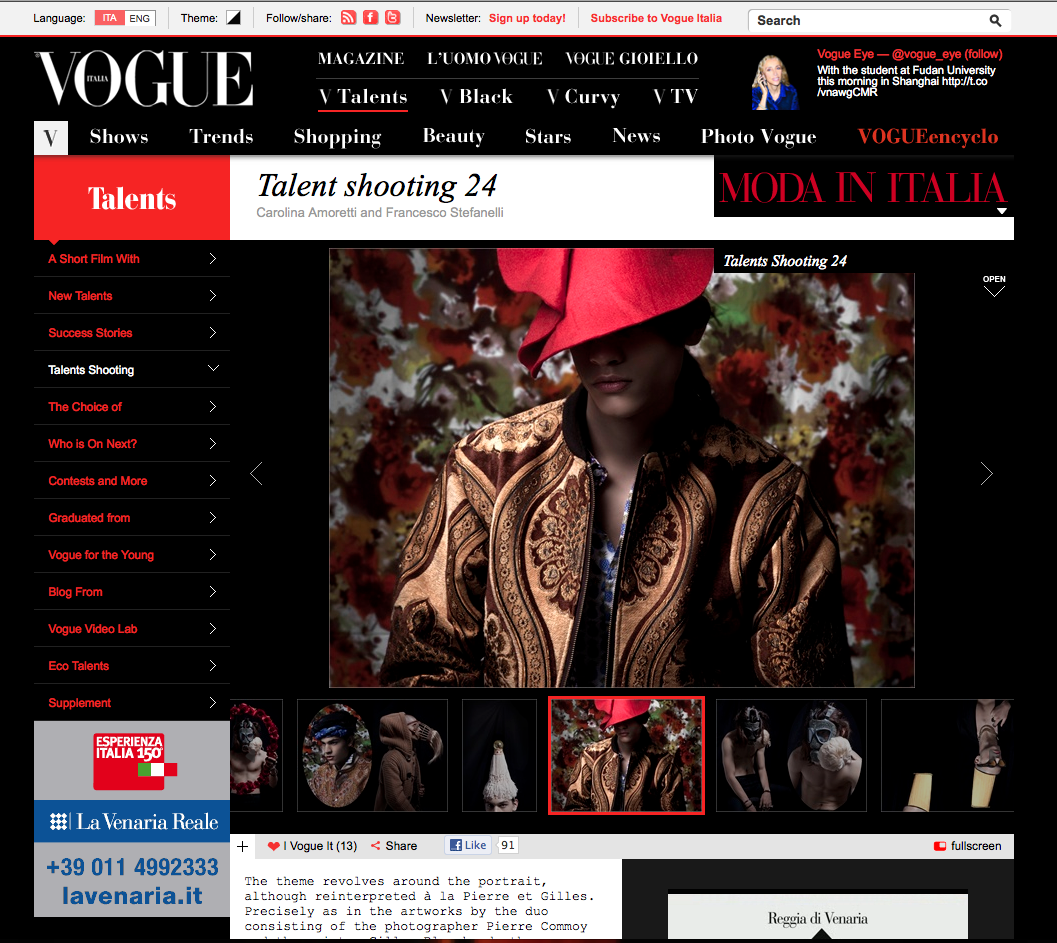The image size is (1057, 943).
Task: Open the Shopping menu
Action: (338, 138)
